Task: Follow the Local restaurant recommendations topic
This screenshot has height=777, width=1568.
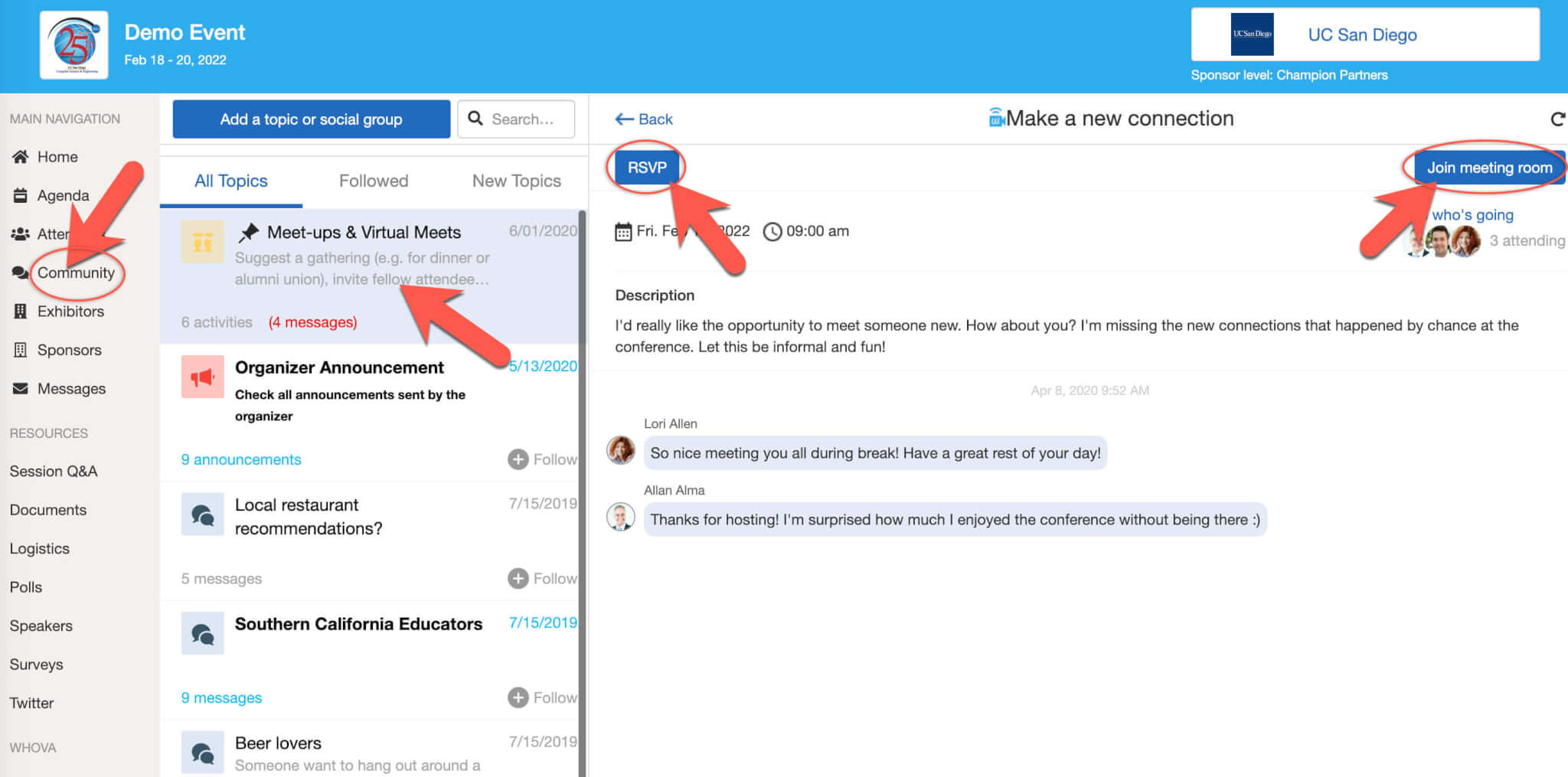Action: 542,579
